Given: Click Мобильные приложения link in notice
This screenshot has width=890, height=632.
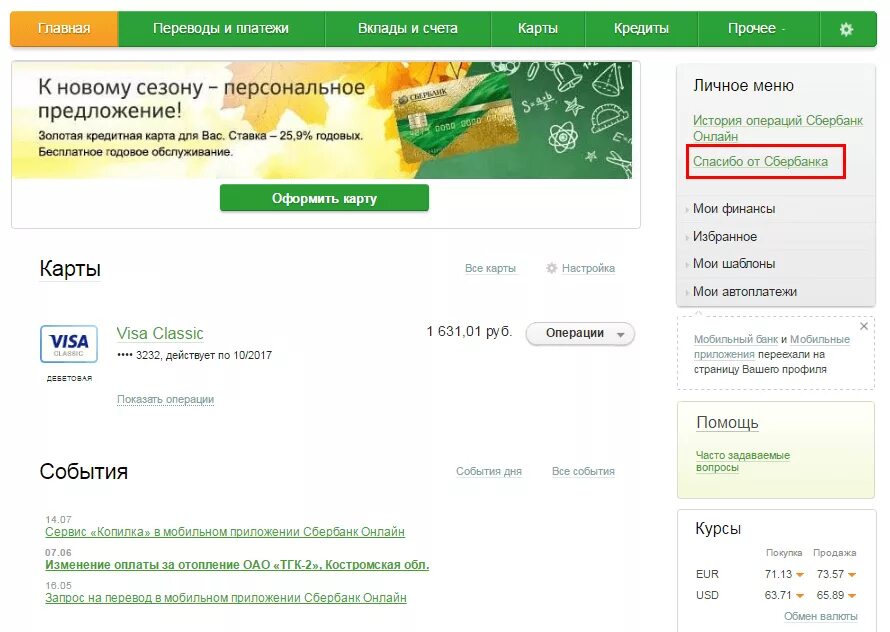Looking at the screenshot, I should pos(772,346).
